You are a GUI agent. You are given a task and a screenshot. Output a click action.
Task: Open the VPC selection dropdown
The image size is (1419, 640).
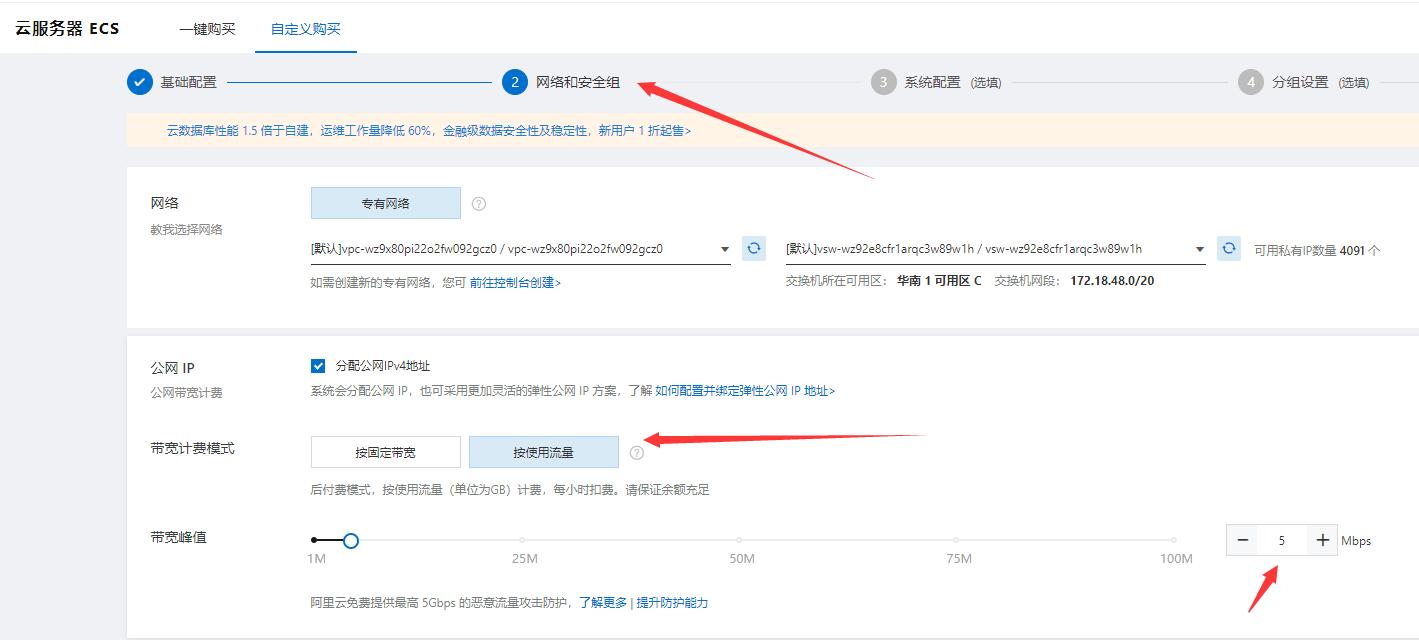[x=726, y=248]
